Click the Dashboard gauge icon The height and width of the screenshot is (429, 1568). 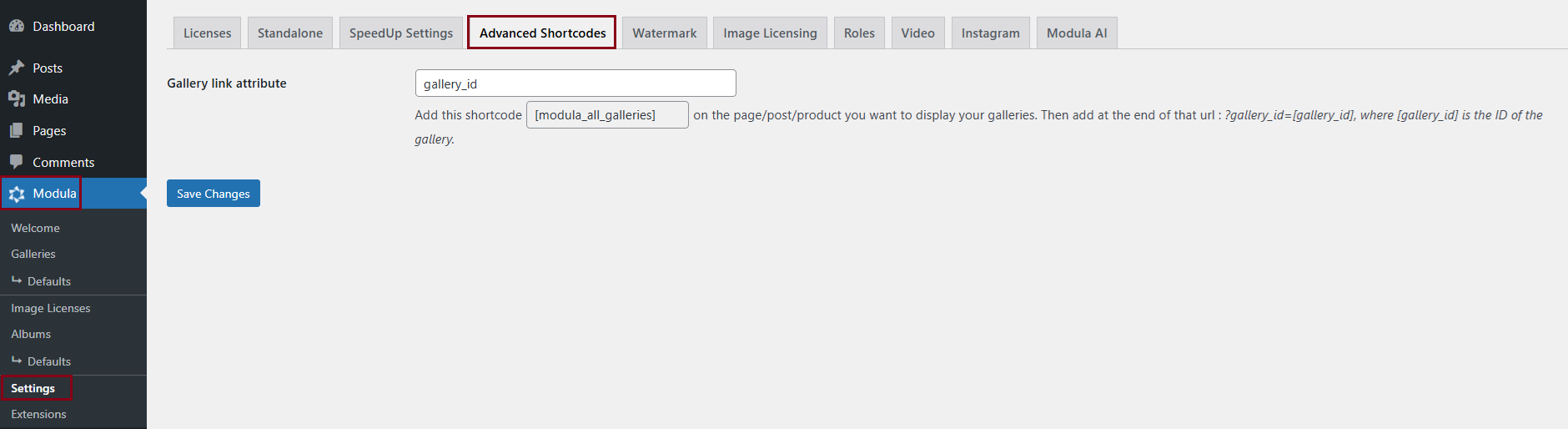[x=16, y=27]
